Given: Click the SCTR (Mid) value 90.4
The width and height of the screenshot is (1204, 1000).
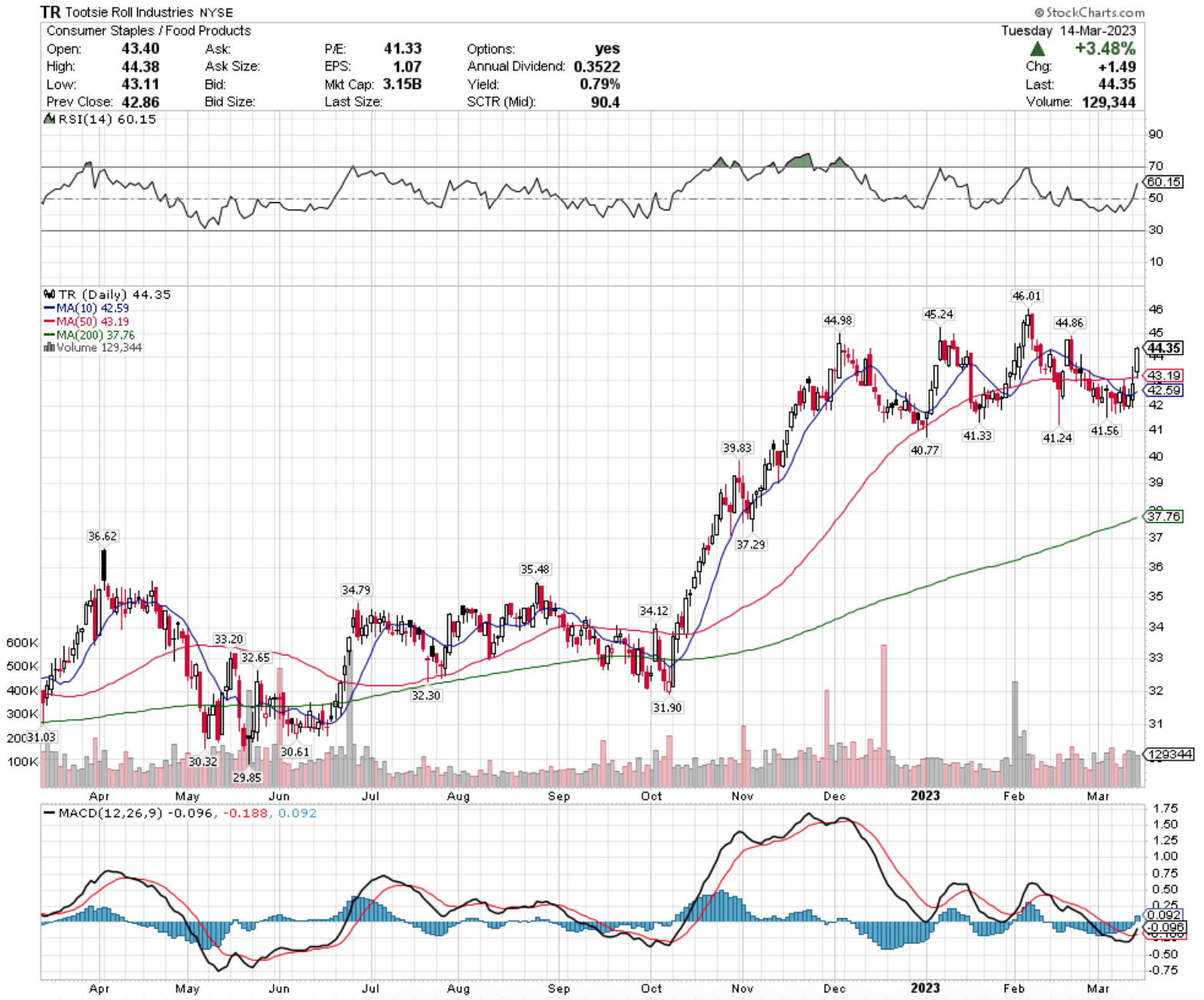Looking at the screenshot, I should 605,102.
